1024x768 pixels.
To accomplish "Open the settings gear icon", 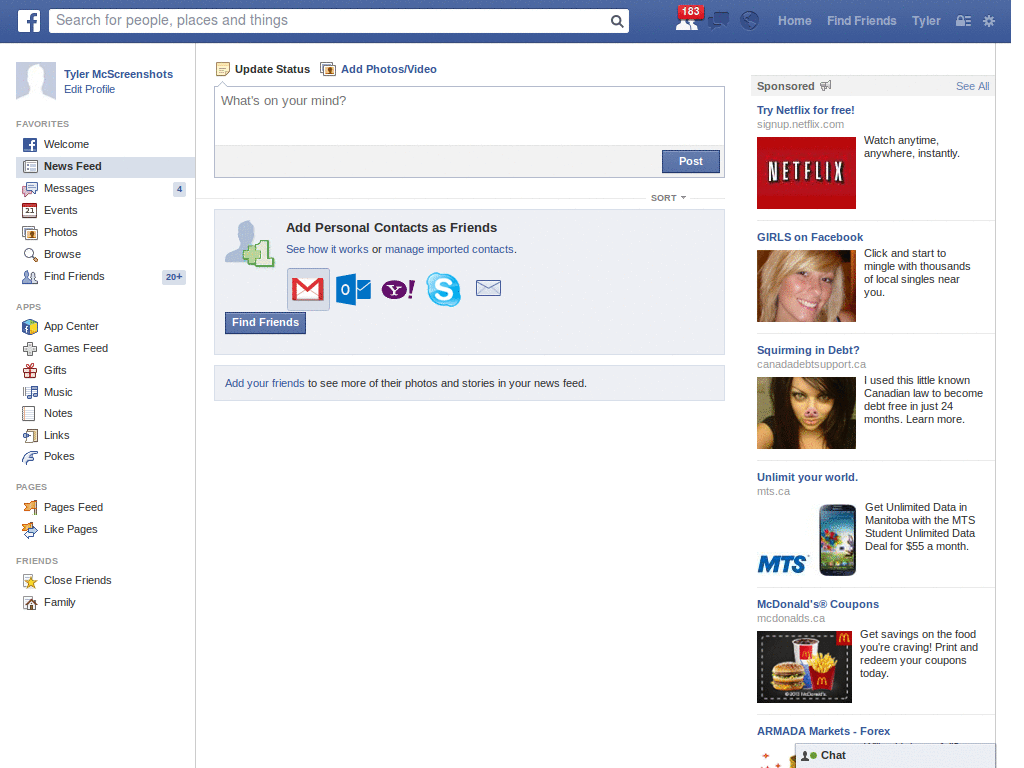I will [989, 21].
